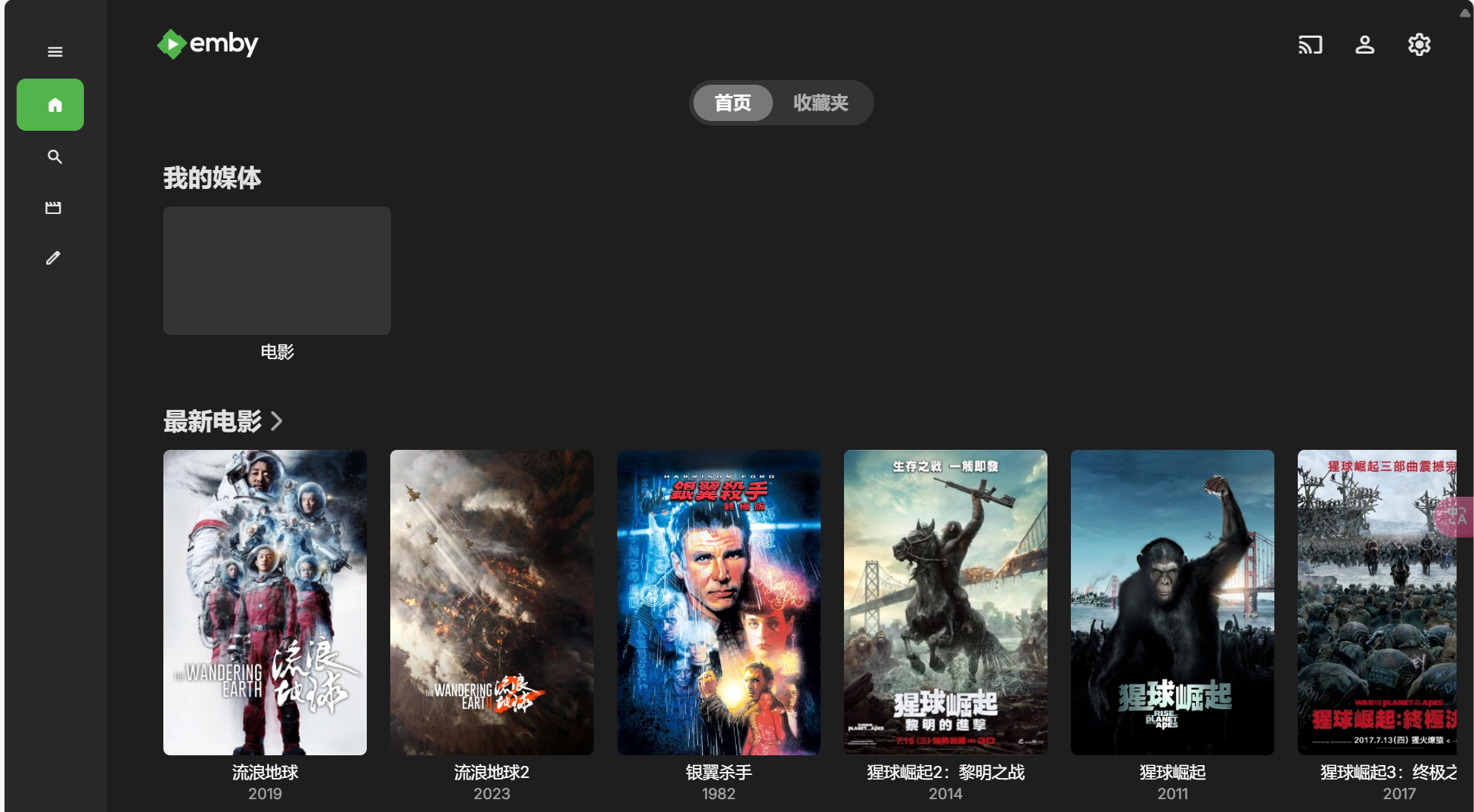Go to Home via sidebar house icon

tap(51, 105)
